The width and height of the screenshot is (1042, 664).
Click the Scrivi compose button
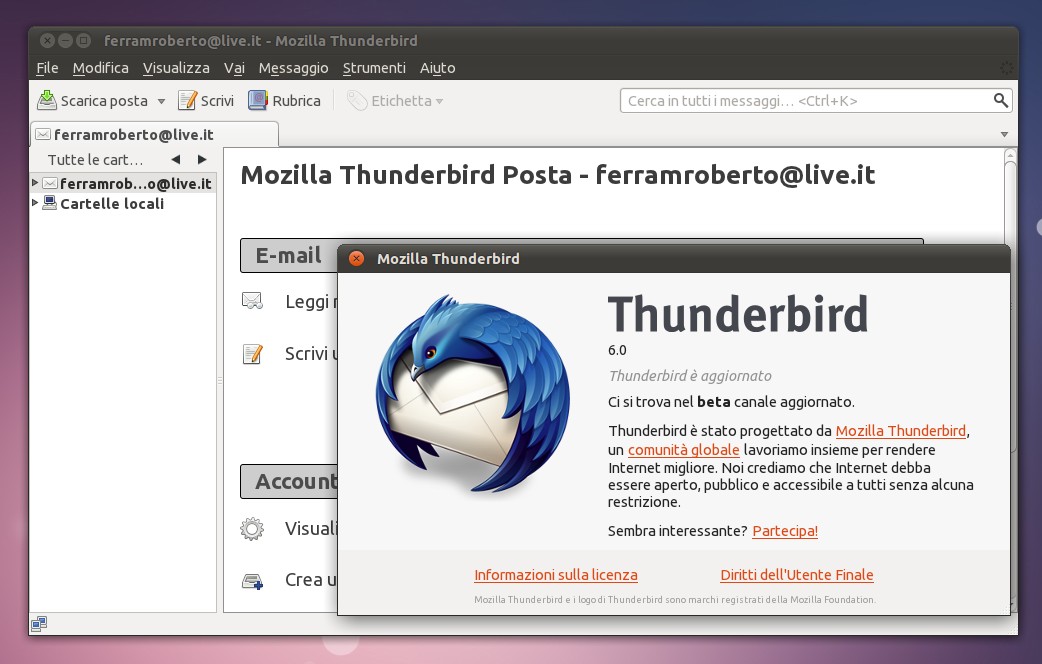pyautogui.click(x=206, y=100)
